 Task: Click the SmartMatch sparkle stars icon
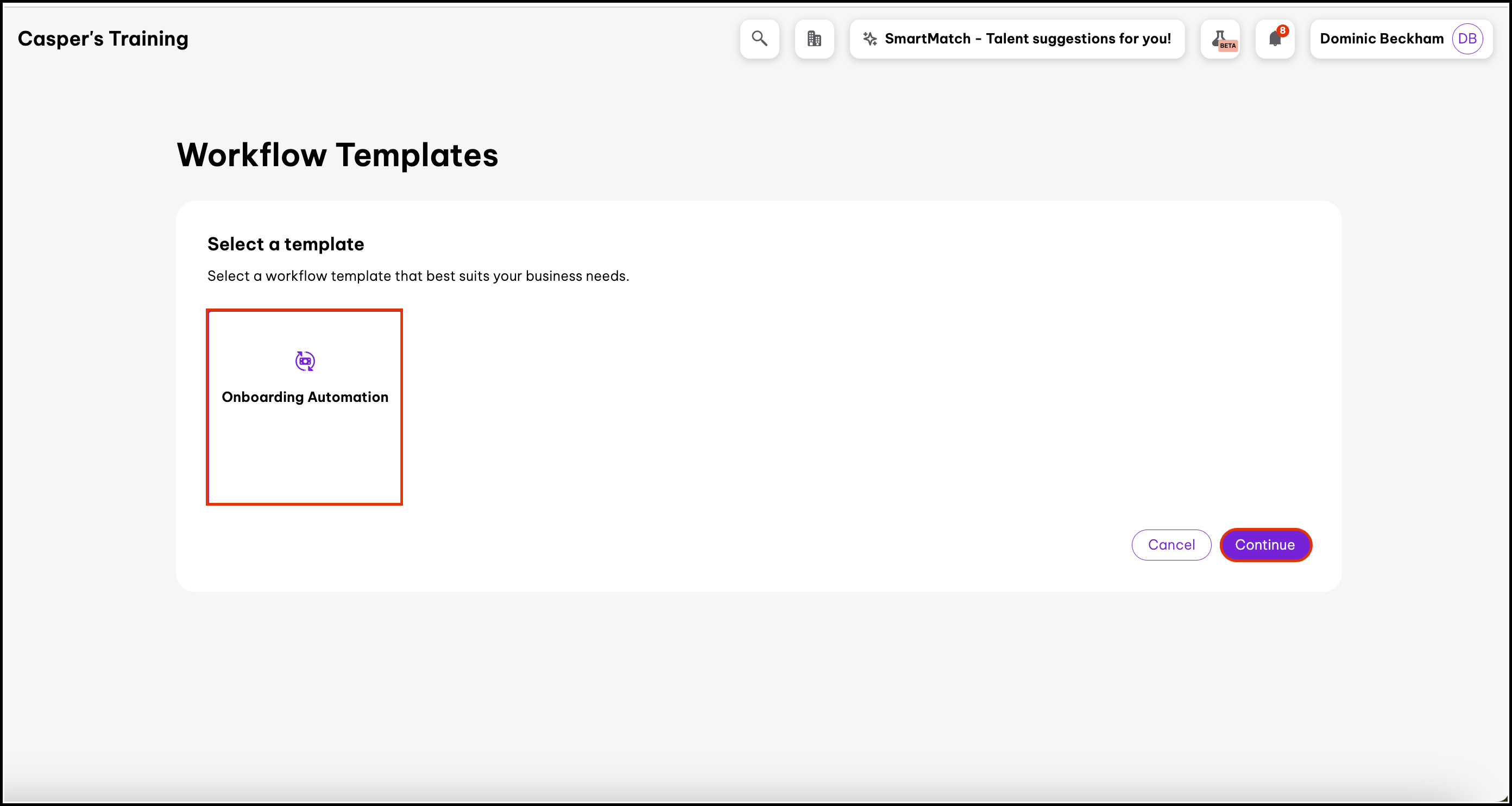click(x=870, y=39)
